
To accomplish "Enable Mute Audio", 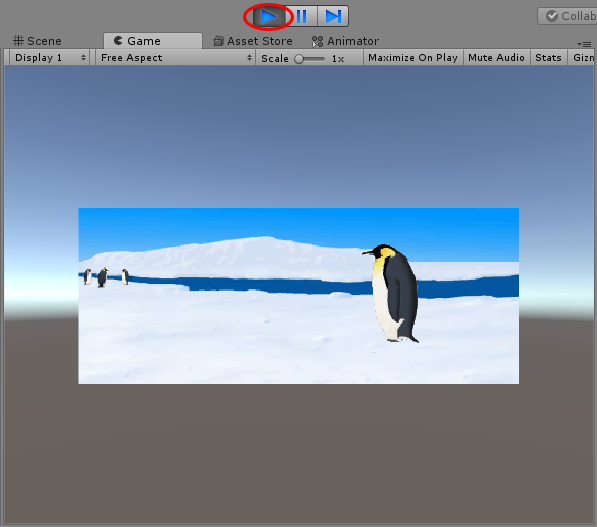I will click(x=496, y=58).
